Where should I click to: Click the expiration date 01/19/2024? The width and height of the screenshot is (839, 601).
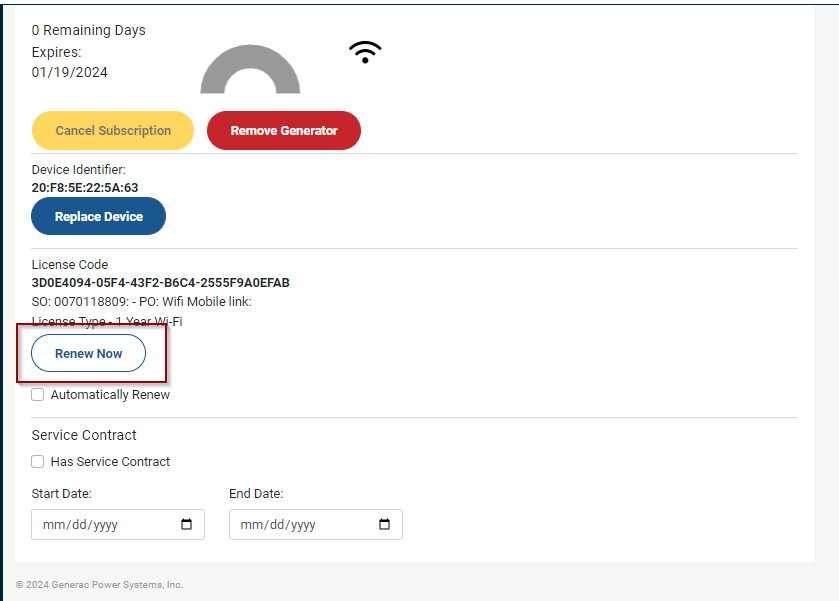click(70, 72)
